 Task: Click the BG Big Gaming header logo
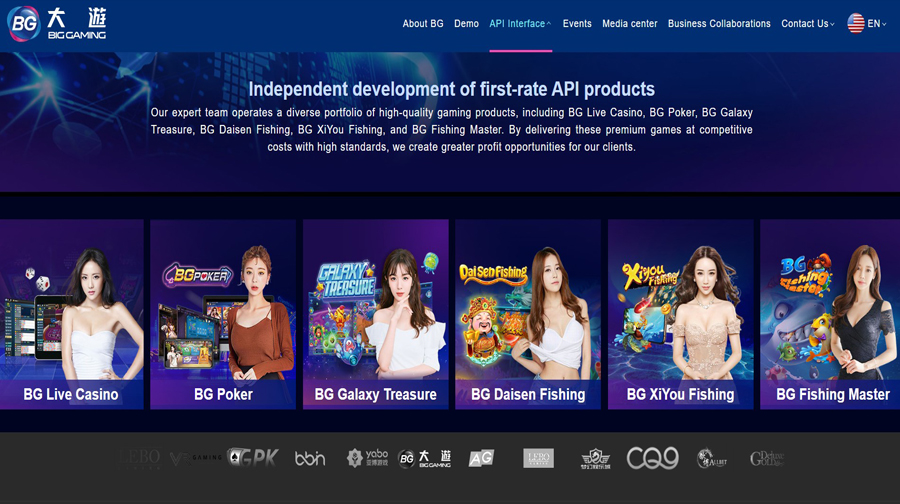(57, 23)
